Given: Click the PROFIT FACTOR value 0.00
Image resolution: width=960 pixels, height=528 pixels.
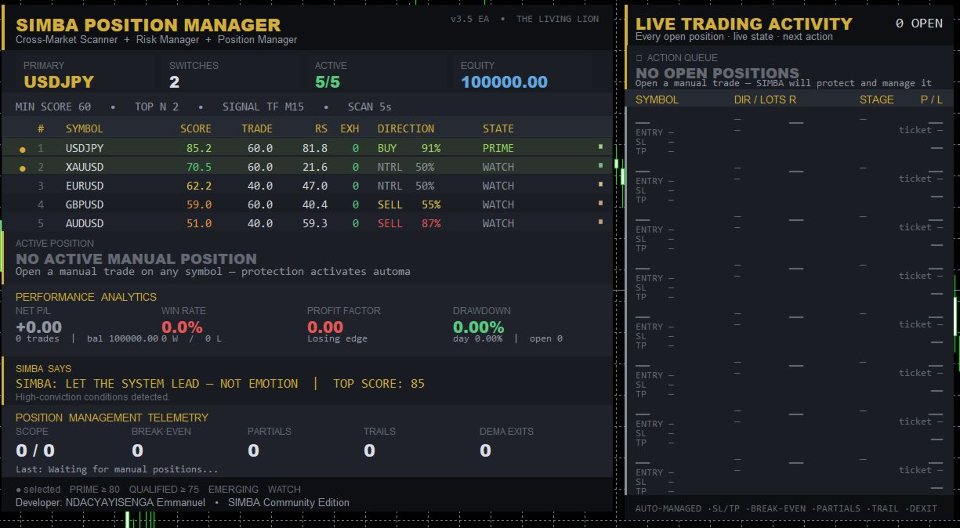Looking at the screenshot, I should (x=325, y=327).
